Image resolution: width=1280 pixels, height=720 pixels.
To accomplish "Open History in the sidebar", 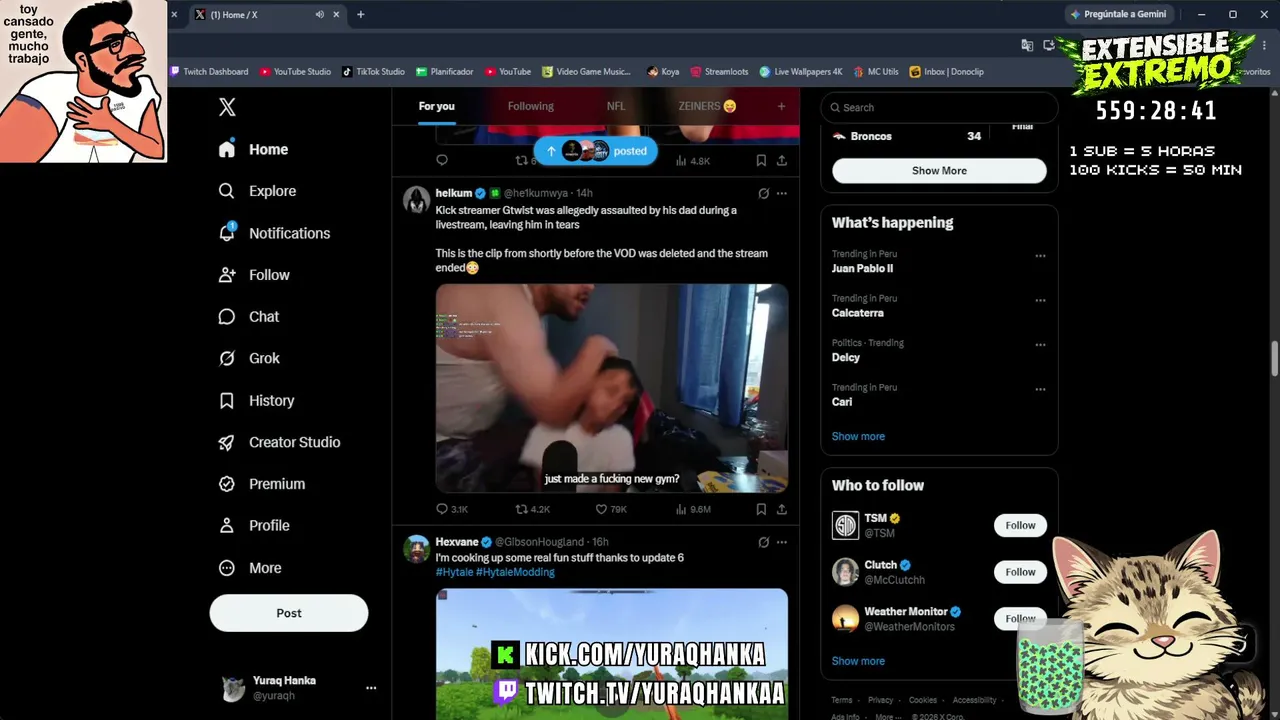I will click(256, 400).
